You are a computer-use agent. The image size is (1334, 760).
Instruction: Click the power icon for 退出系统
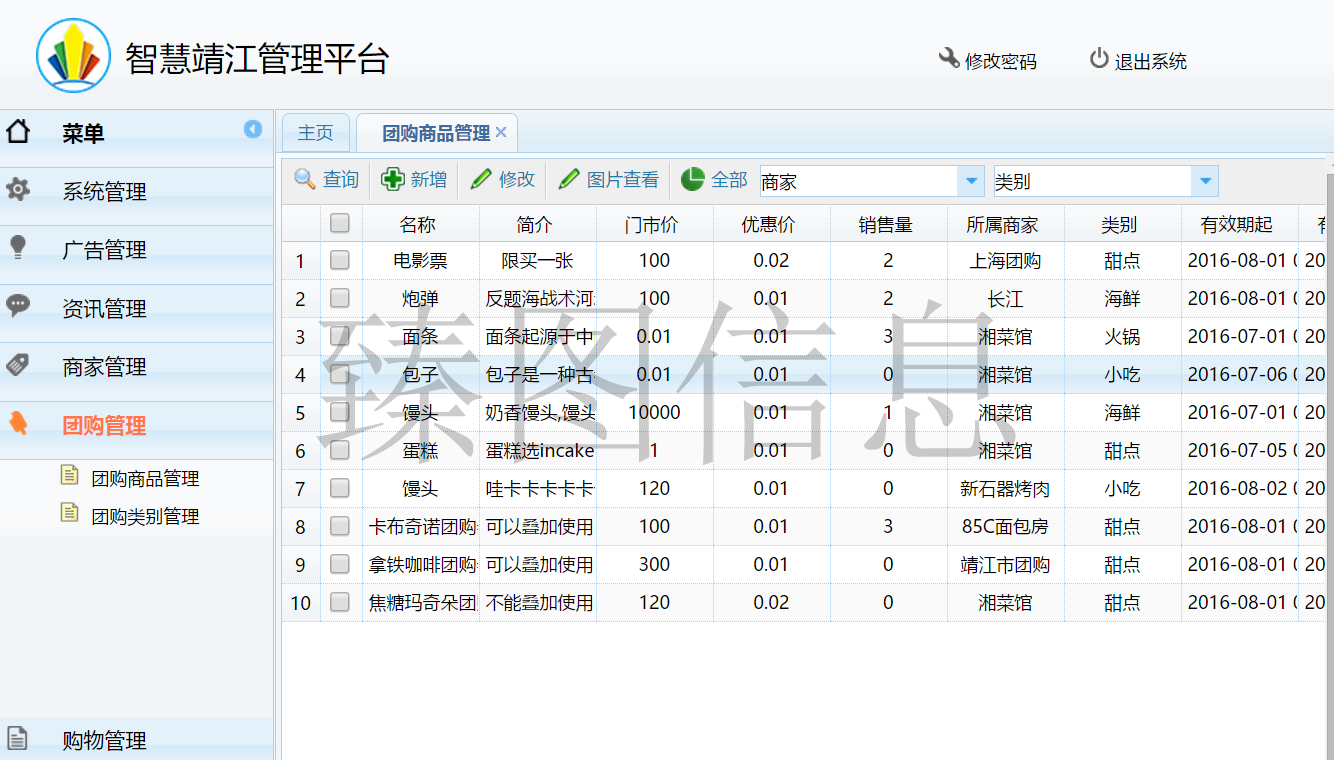(x=1099, y=59)
